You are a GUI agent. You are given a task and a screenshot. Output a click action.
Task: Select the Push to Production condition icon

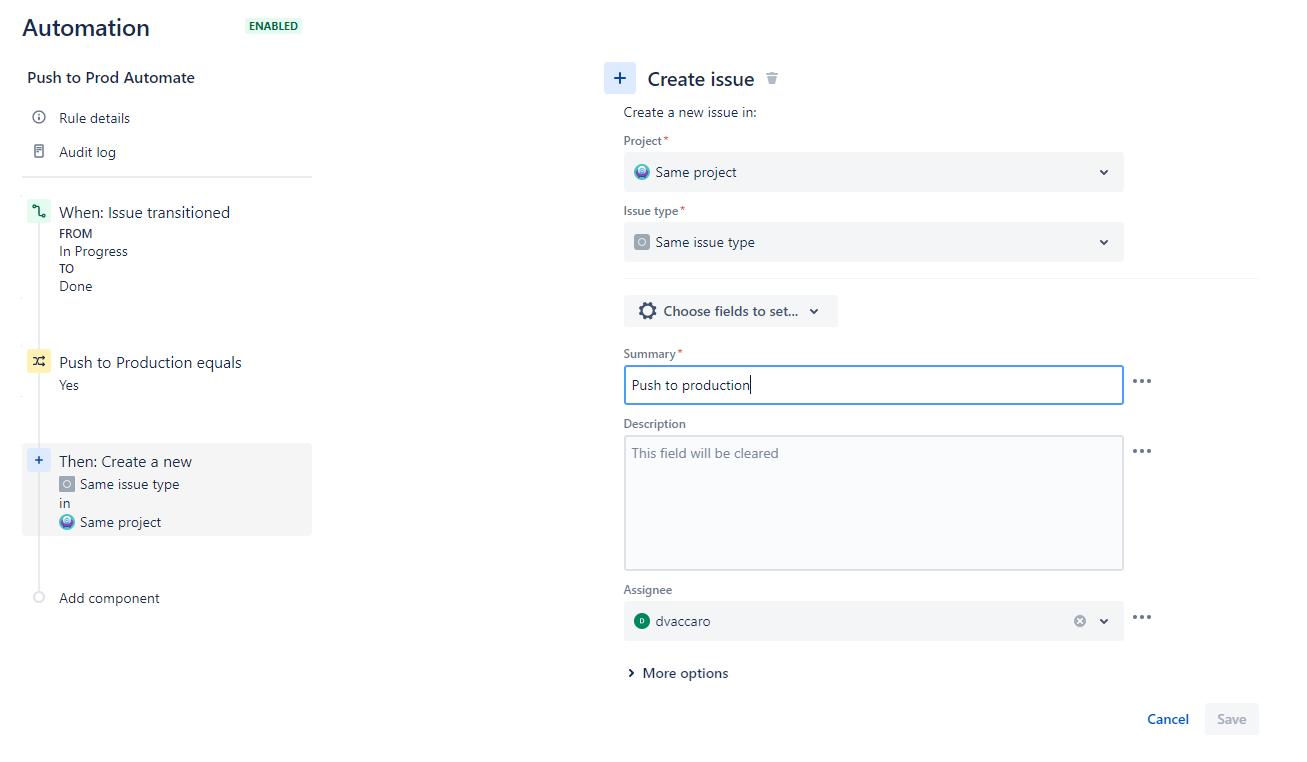tap(38, 361)
